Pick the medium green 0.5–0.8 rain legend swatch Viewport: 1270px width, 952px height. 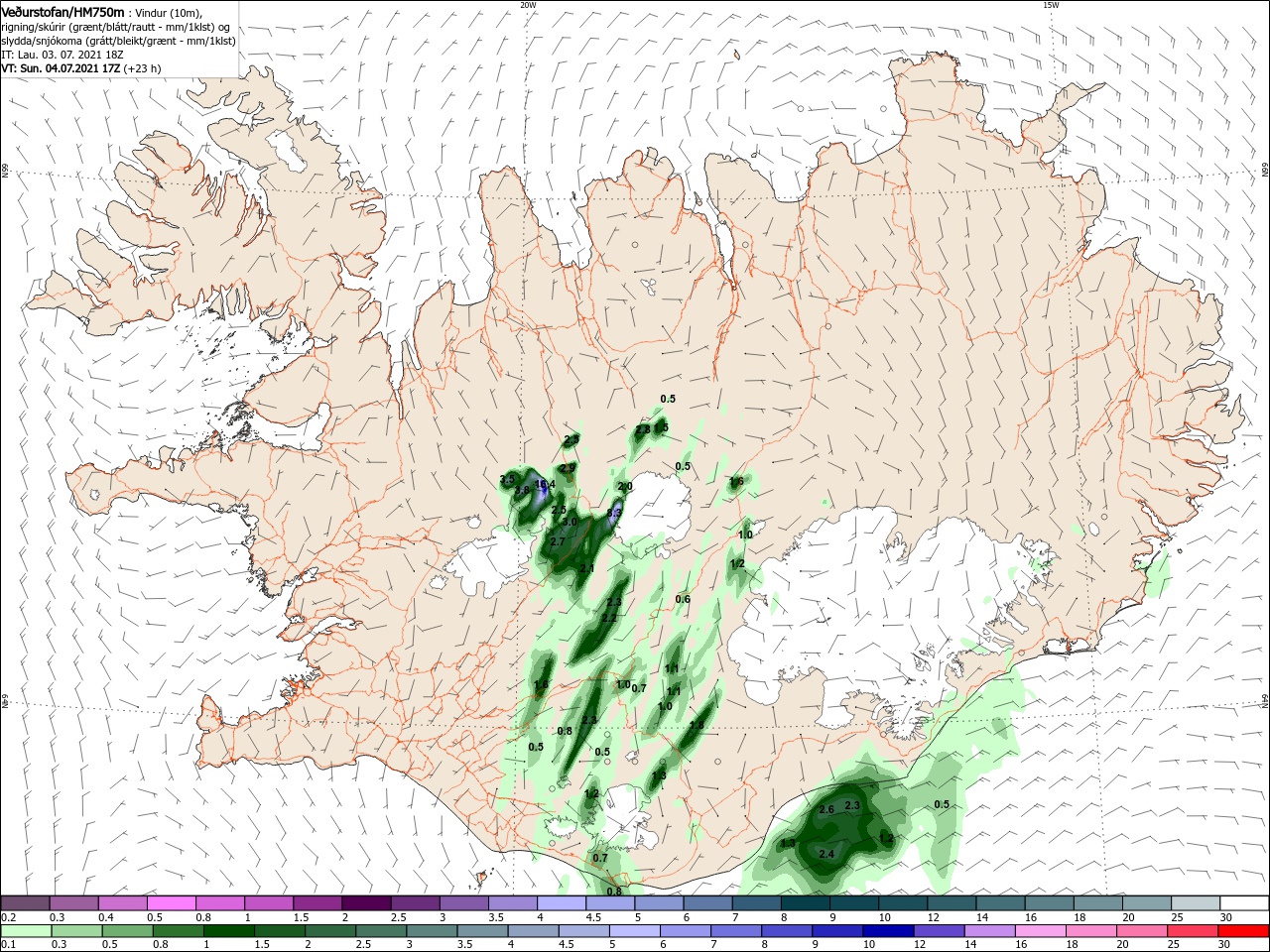click(x=127, y=931)
